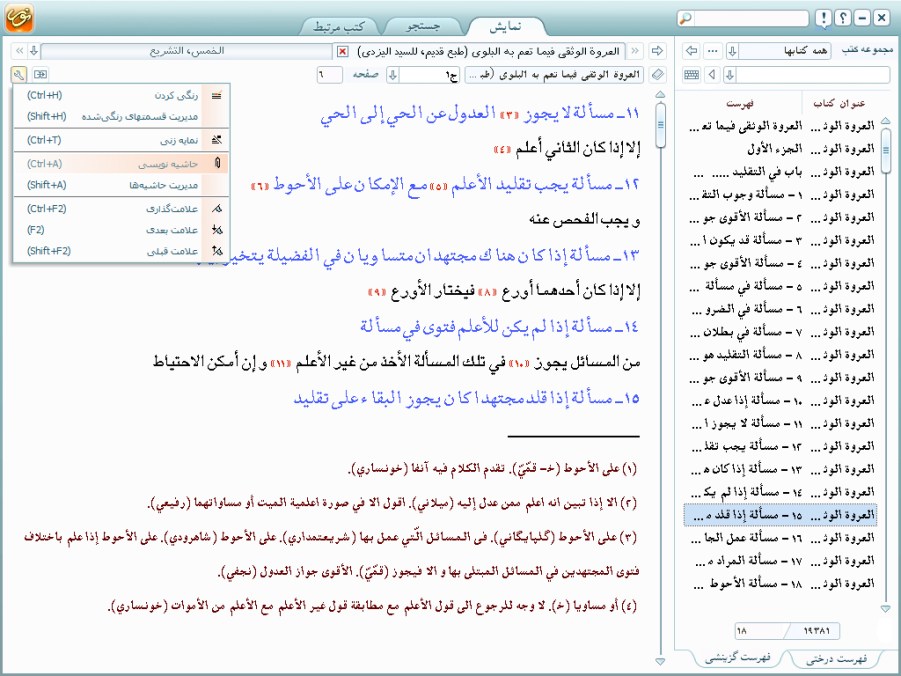901x676 pixels.
Task: Choose علامت بعدی menu entry
Action: (121, 230)
